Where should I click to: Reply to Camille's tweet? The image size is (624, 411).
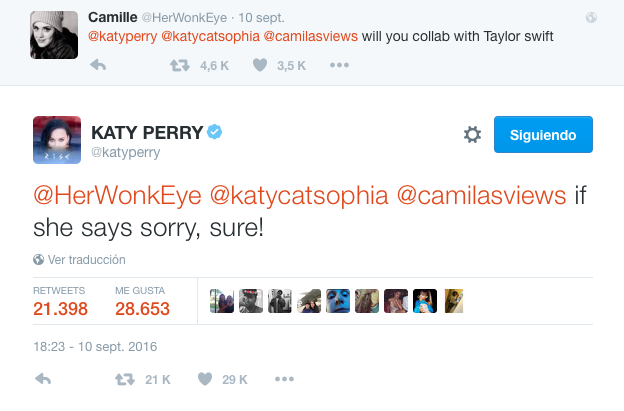(x=98, y=65)
